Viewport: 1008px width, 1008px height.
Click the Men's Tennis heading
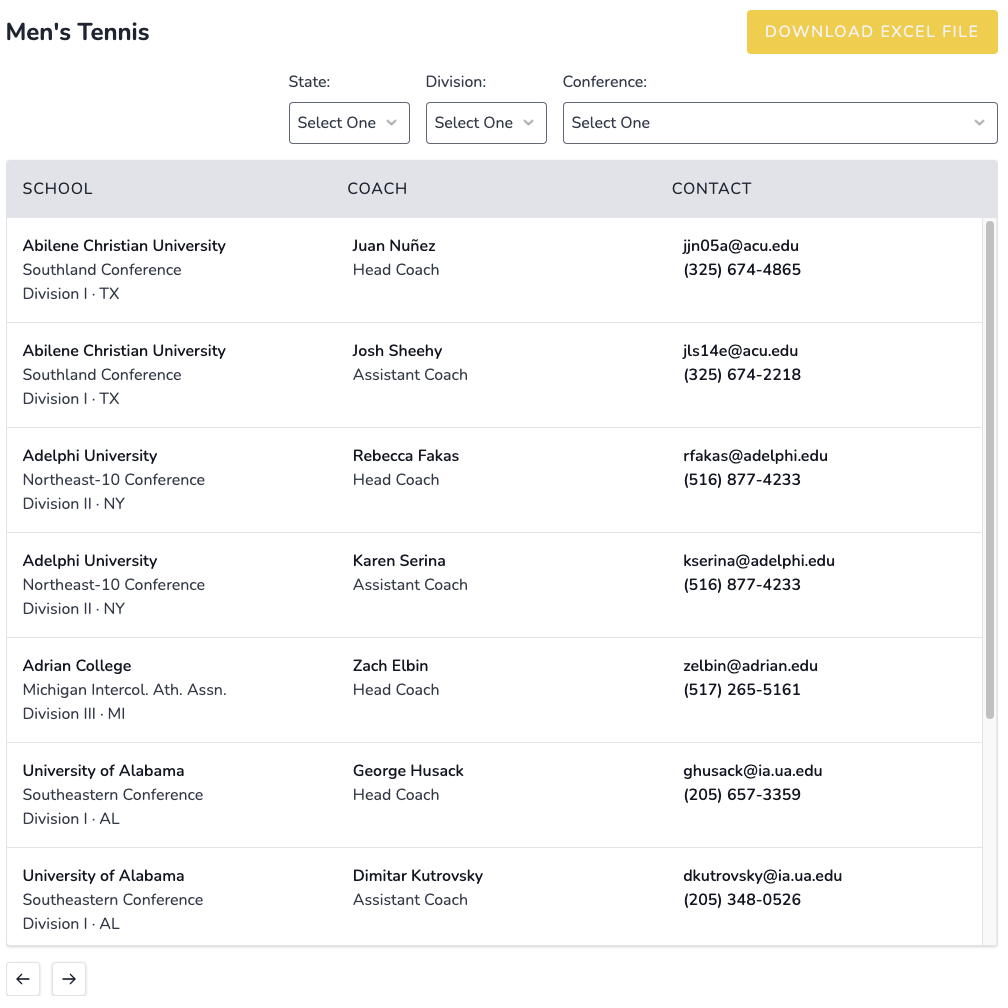click(78, 32)
